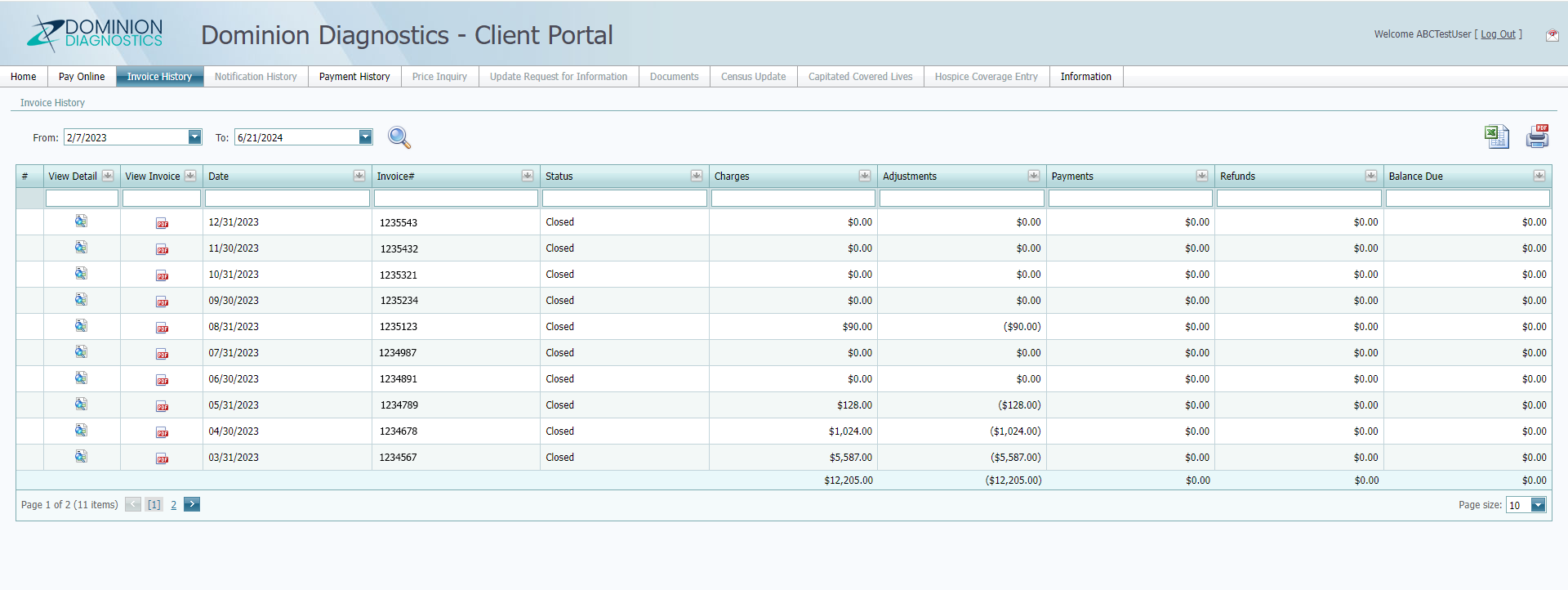The width and height of the screenshot is (1568, 590).
Task: Open the Information tab
Action: point(1086,77)
